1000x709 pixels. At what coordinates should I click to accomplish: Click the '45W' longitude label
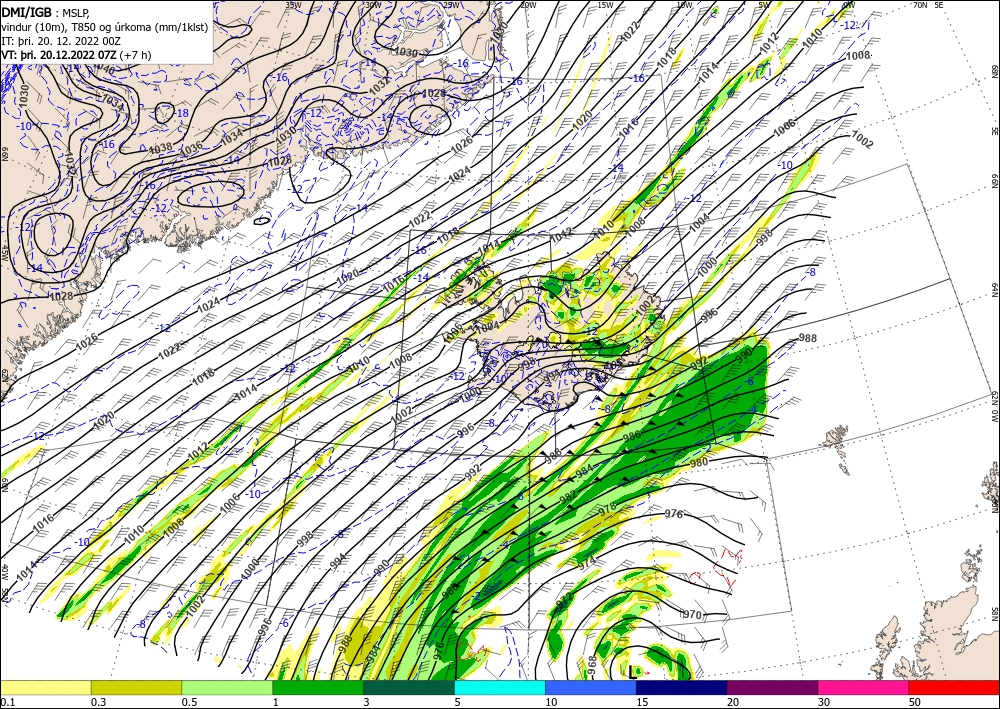[x=5, y=254]
